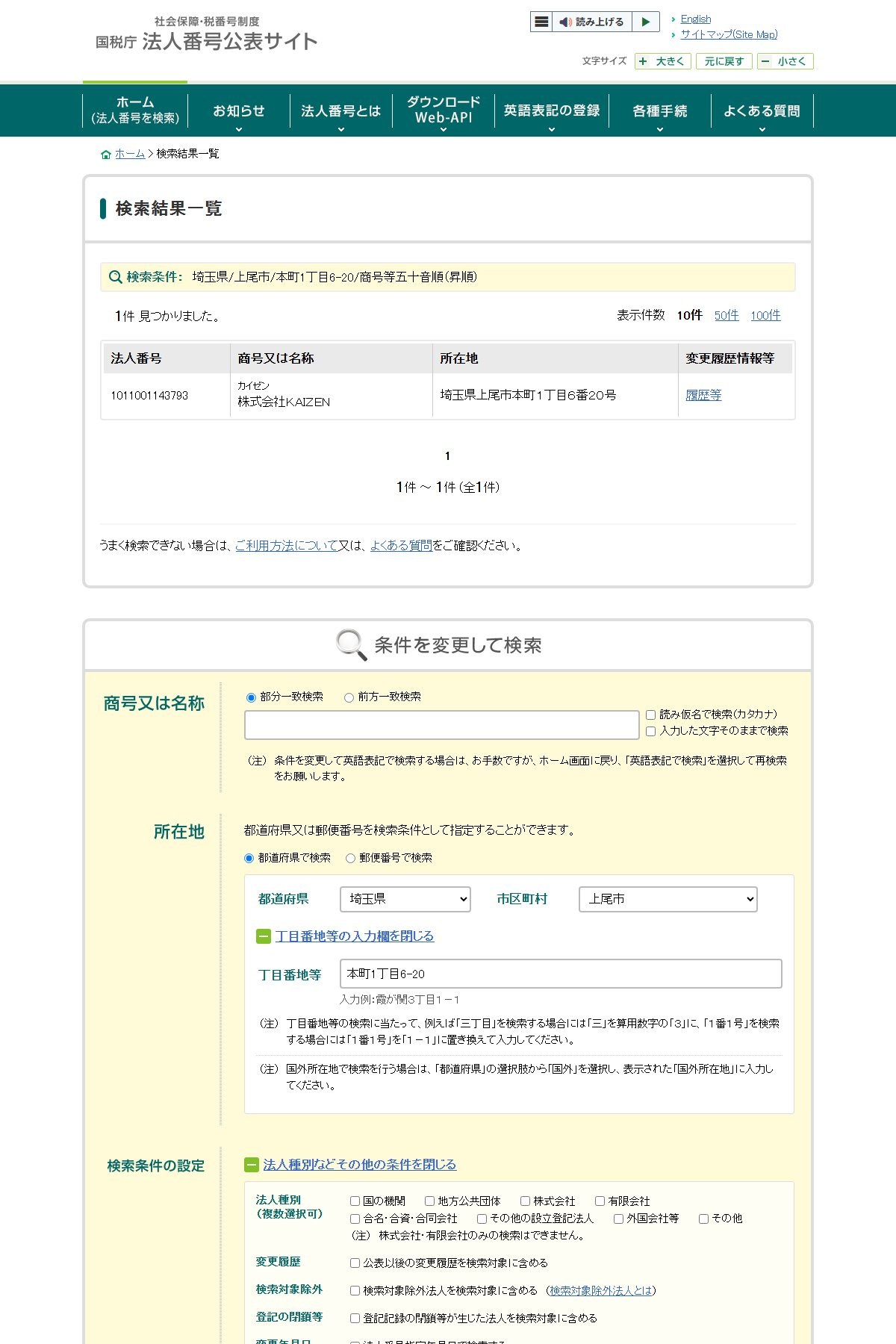Click the read-aloud play triangle icon
896x1344 pixels.
pyautogui.click(x=646, y=22)
